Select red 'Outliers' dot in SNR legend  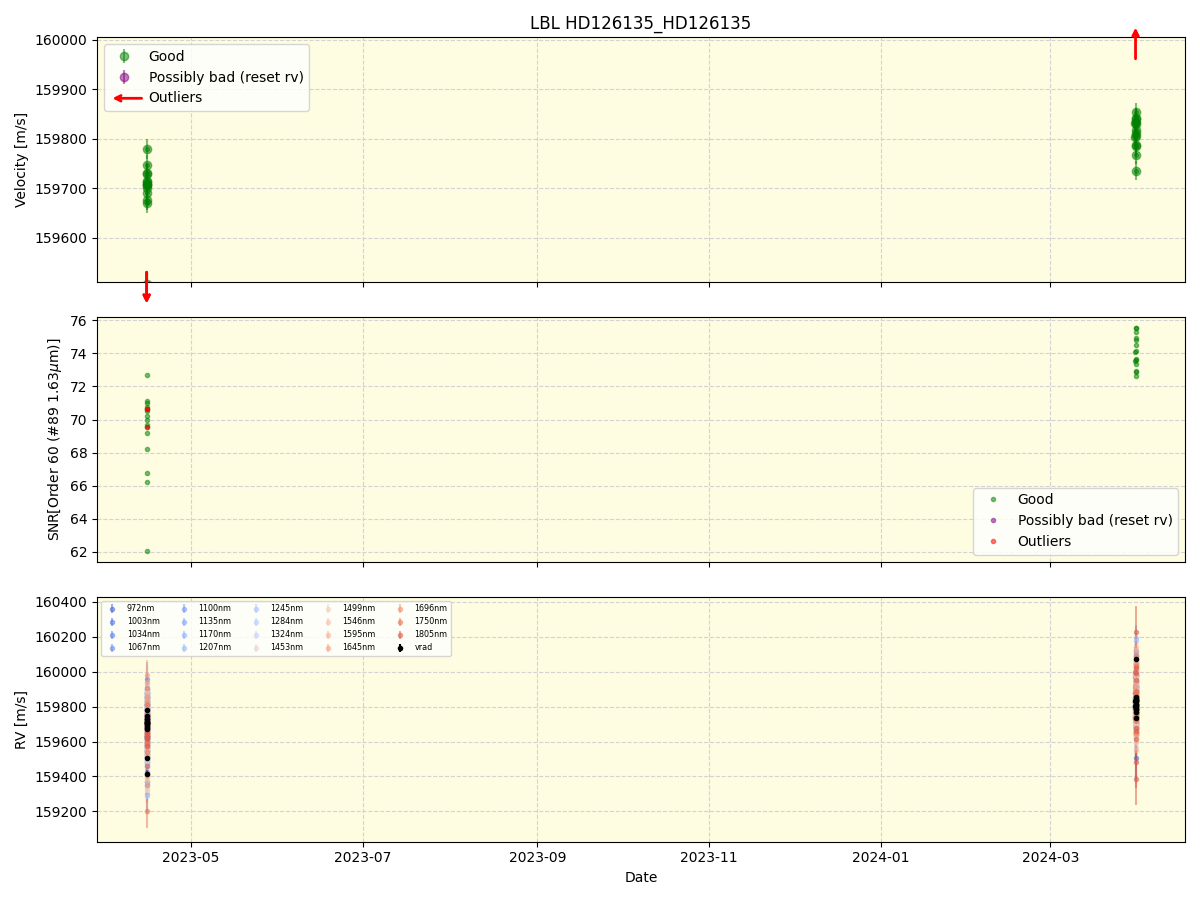pyautogui.click(x=993, y=541)
